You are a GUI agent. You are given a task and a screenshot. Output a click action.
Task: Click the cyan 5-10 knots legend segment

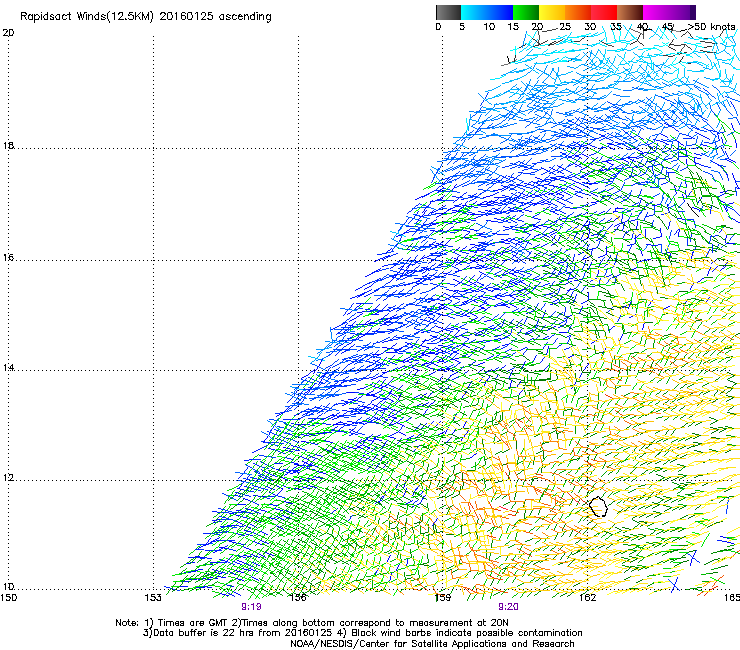click(474, 12)
